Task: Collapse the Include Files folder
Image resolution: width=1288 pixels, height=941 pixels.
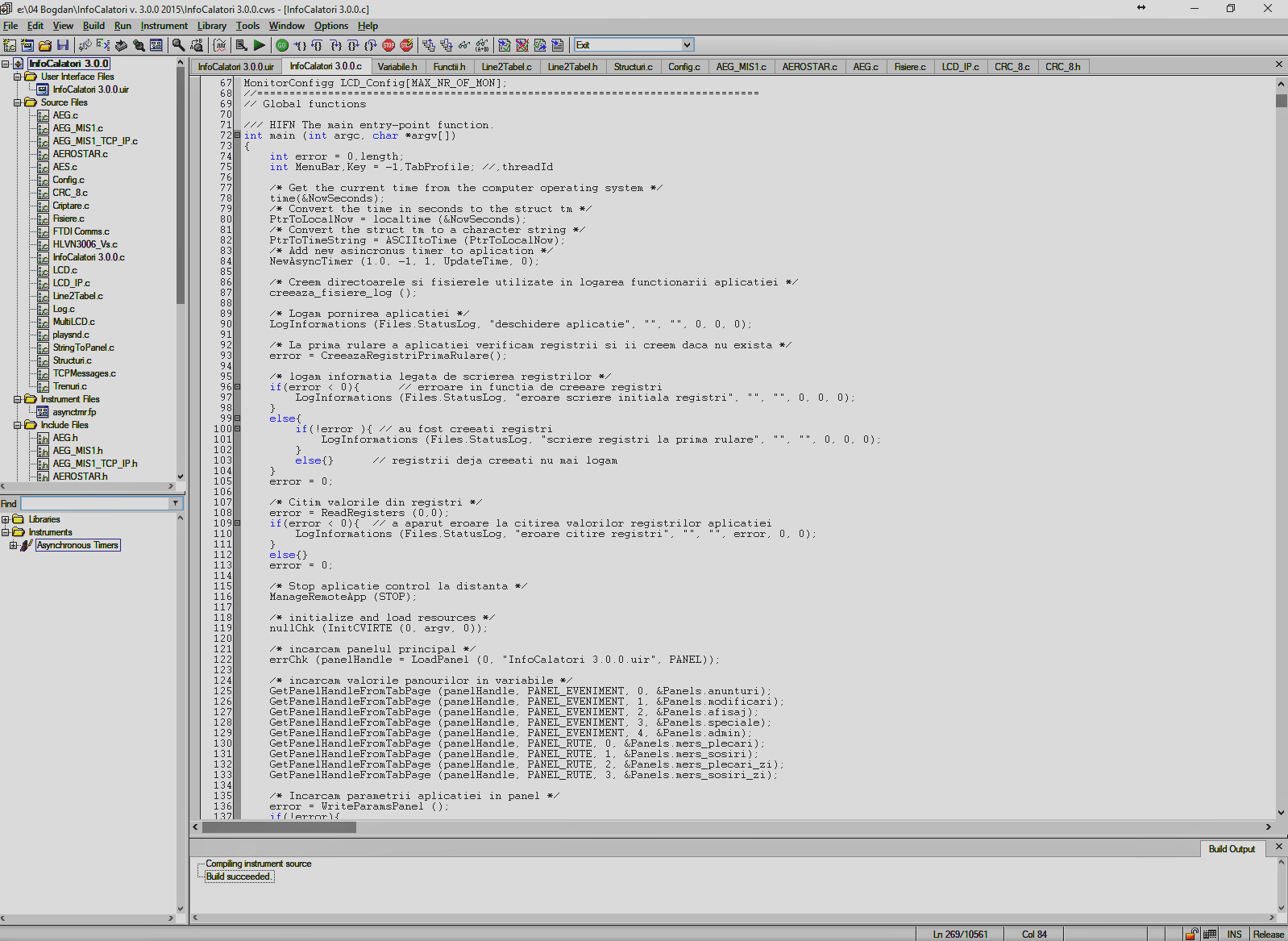Action: pyautogui.click(x=17, y=425)
